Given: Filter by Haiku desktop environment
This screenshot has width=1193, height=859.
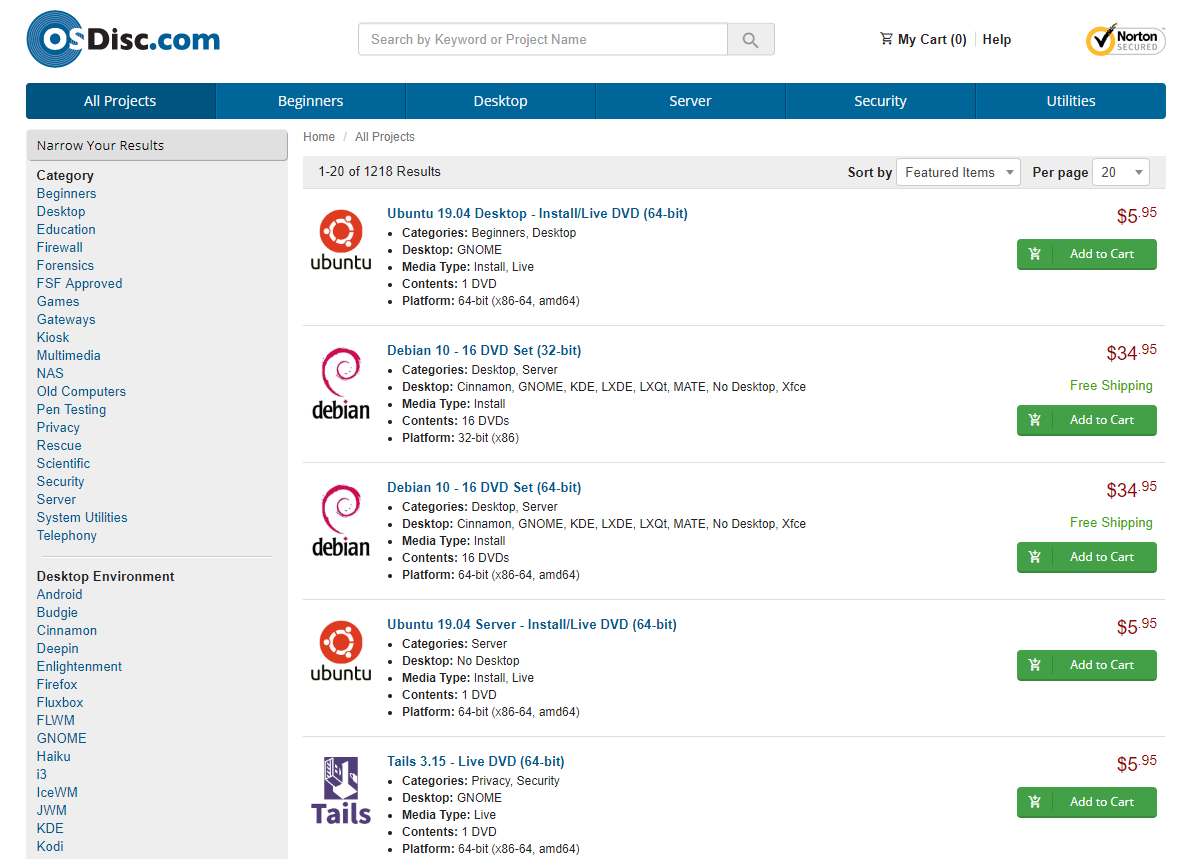Looking at the screenshot, I should click(53, 756).
